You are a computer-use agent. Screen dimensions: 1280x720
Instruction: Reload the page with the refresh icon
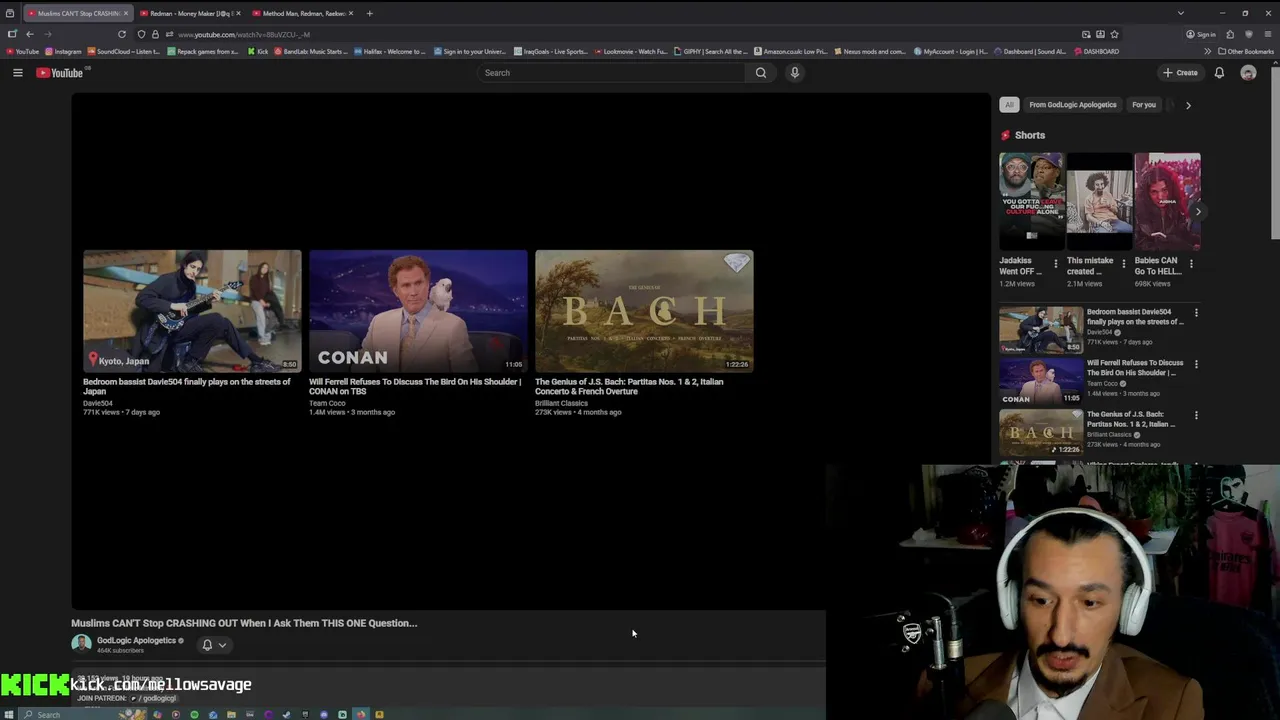click(122, 34)
